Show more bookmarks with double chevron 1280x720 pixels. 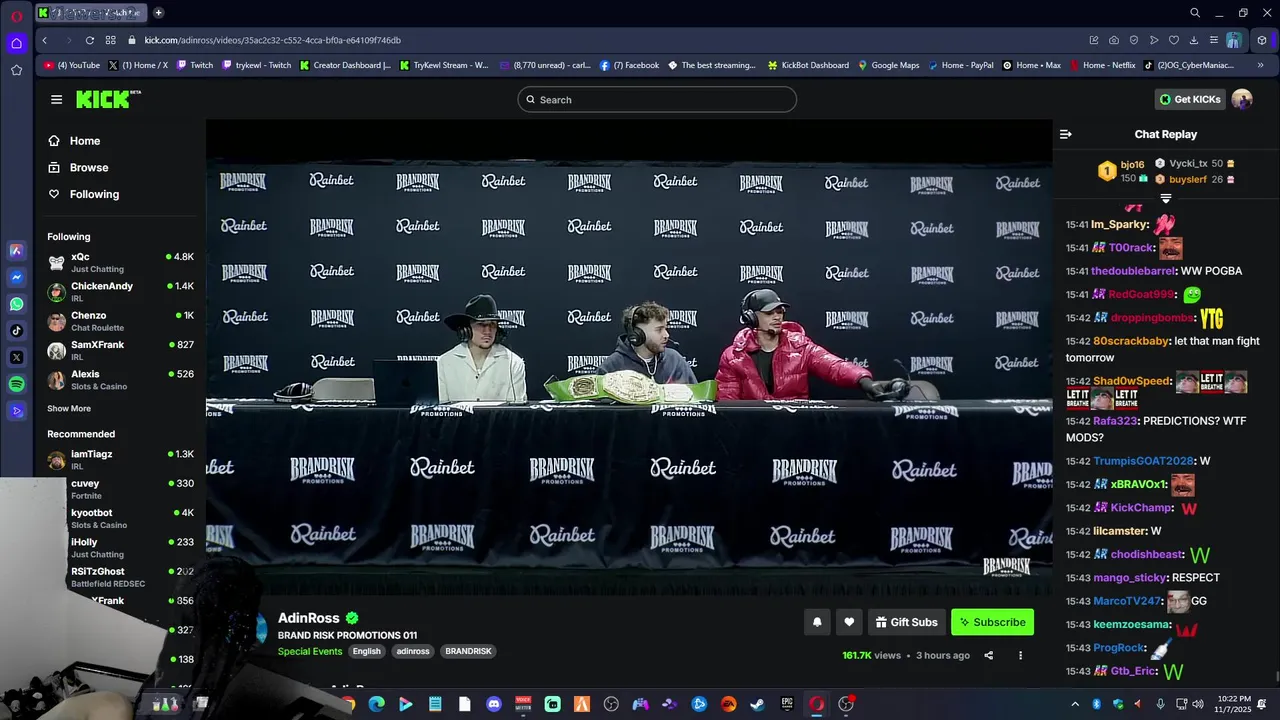click(1260, 65)
